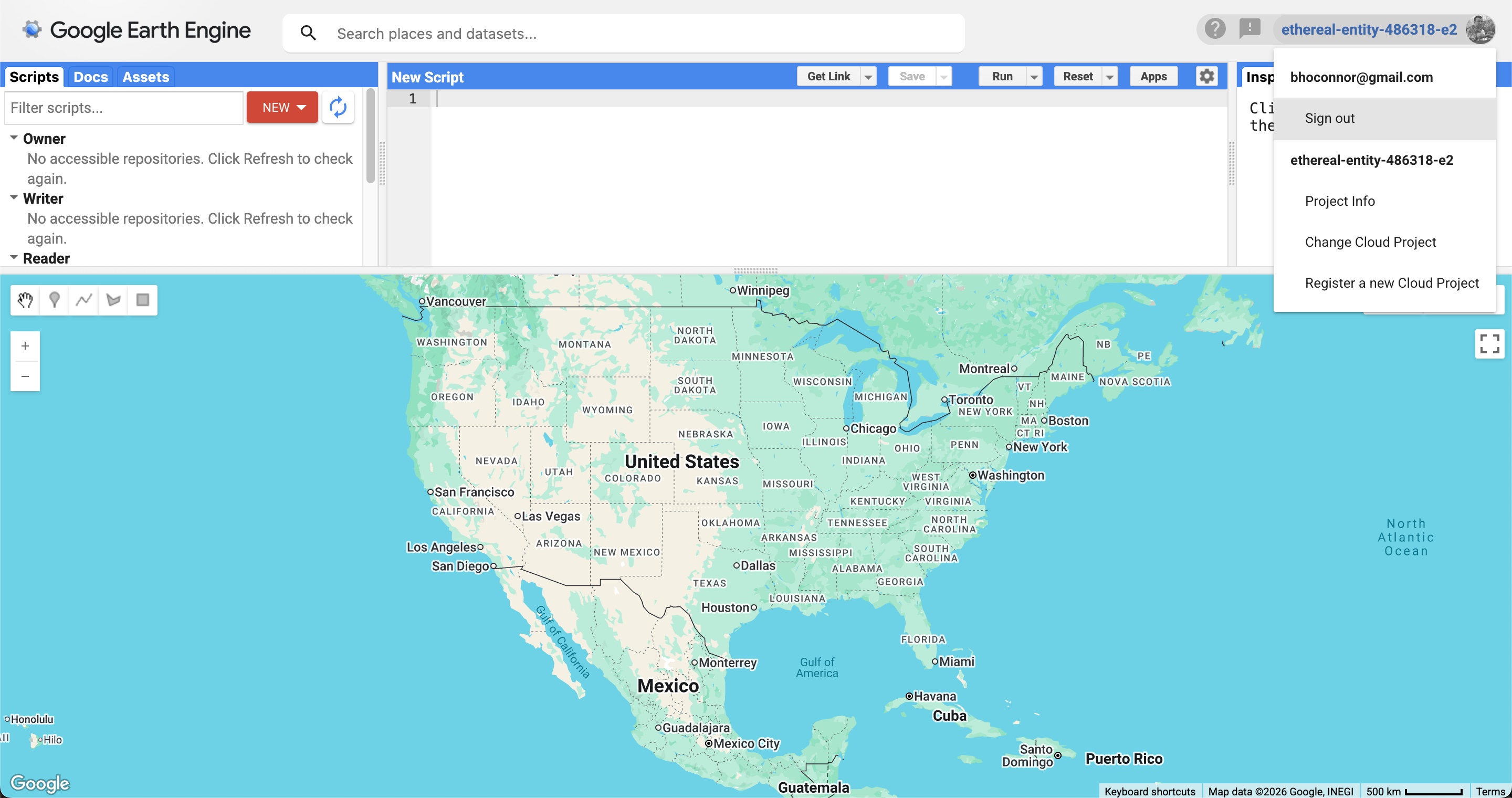This screenshot has height=798, width=1512.
Task: Open the Get Link dropdown arrow
Action: [x=868, y=77]
